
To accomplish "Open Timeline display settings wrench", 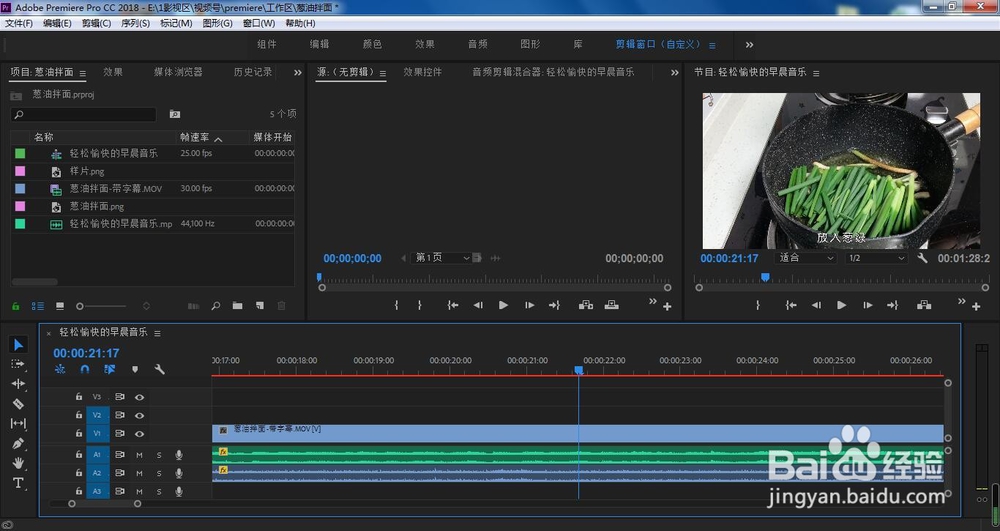I will (159, 369).
